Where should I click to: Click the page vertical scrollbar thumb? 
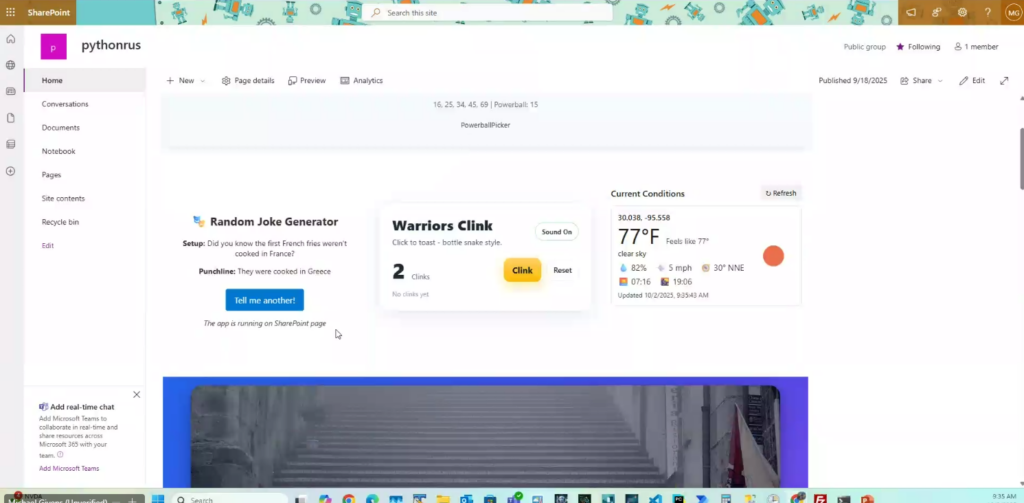pos(1021,159)
